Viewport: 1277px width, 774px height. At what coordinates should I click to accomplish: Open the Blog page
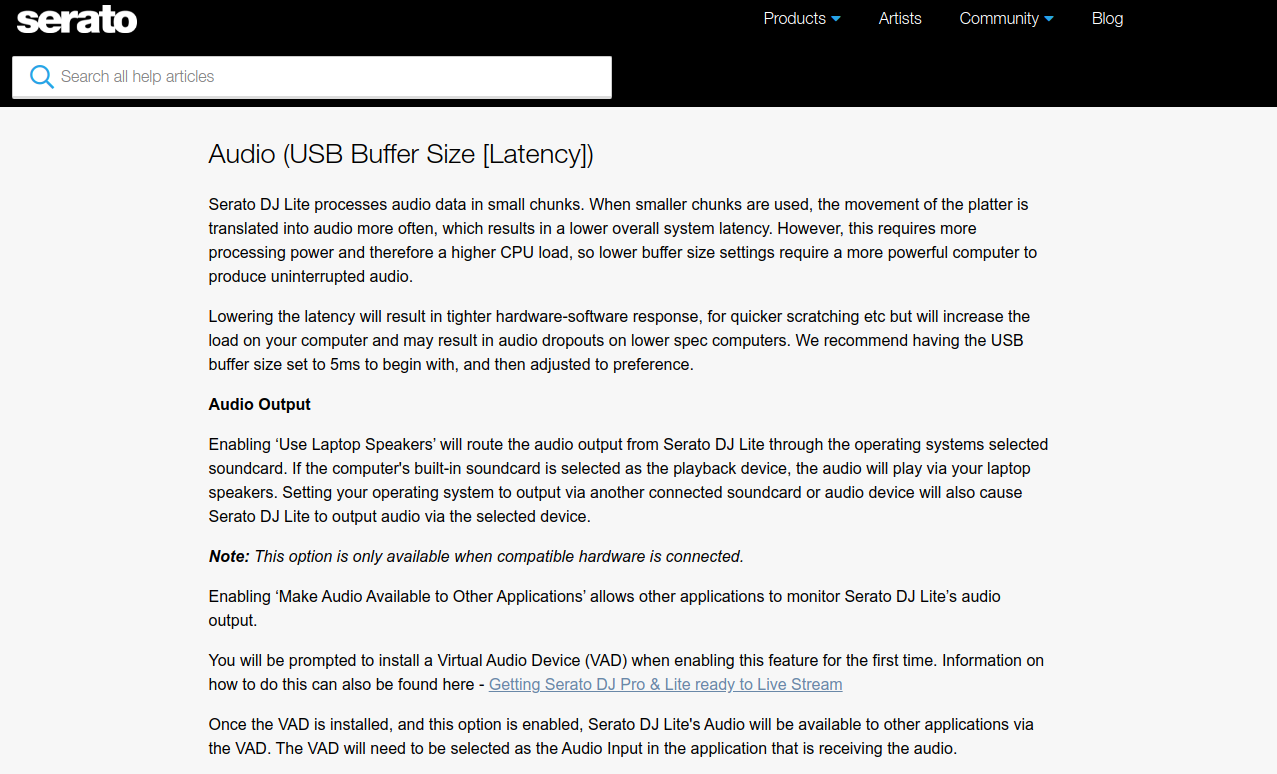tap(1107, 18)
